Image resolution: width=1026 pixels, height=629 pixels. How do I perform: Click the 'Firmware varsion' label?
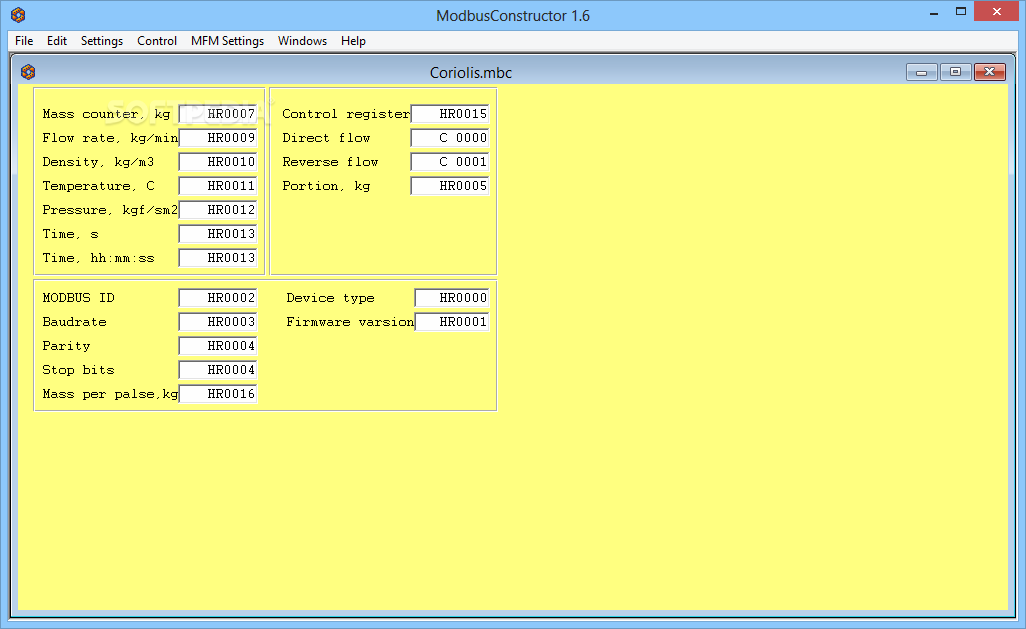click(350, 322)
